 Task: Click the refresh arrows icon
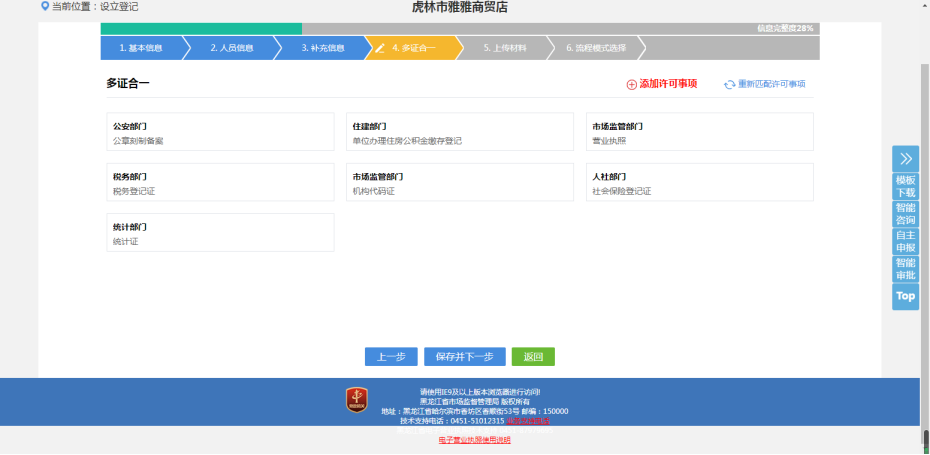point(730,85)
